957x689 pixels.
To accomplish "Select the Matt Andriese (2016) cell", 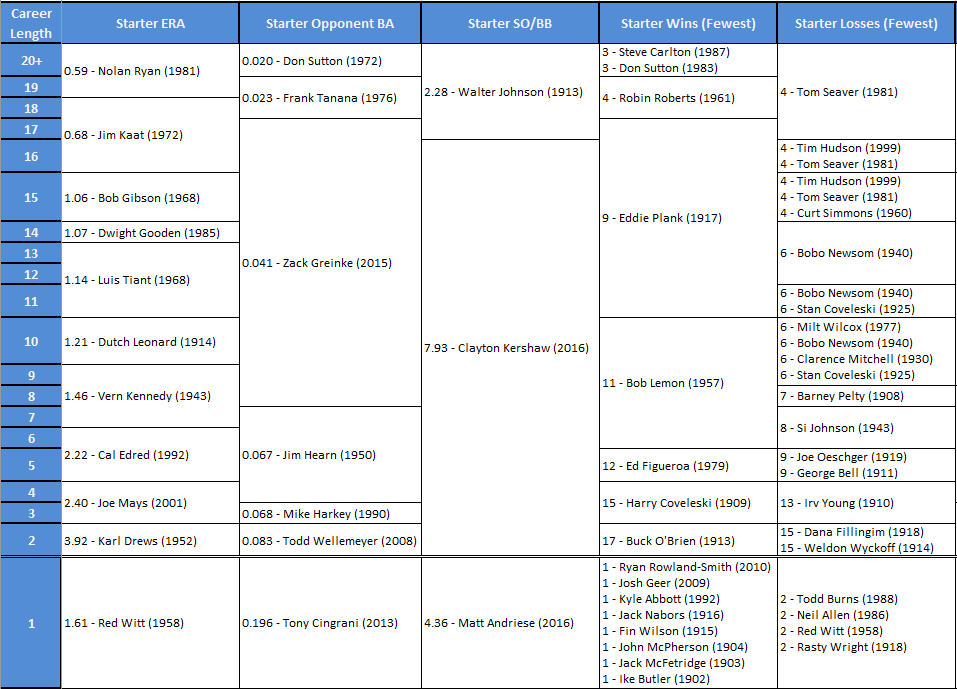I will pyautogui.click(x=509, y=623).
